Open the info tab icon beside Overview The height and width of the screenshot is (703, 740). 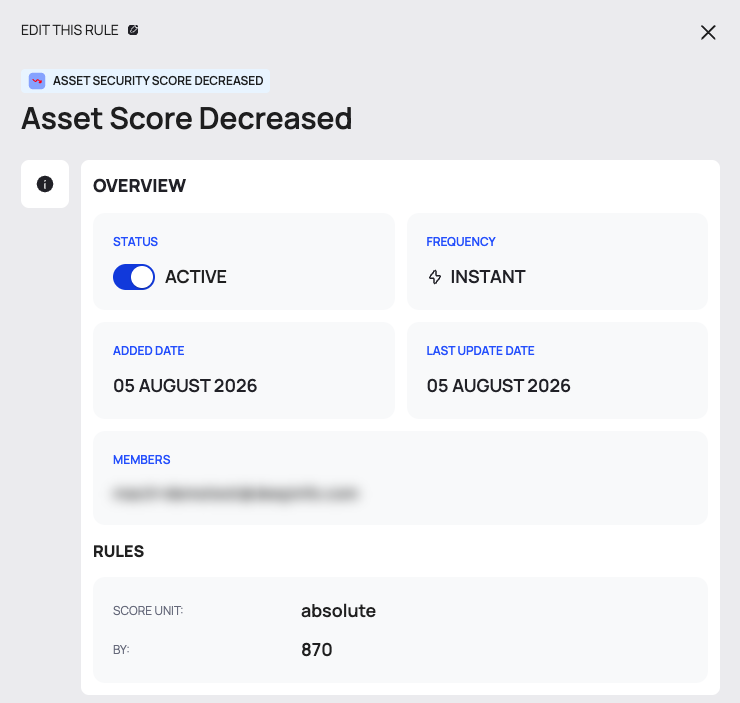(45, 184)
